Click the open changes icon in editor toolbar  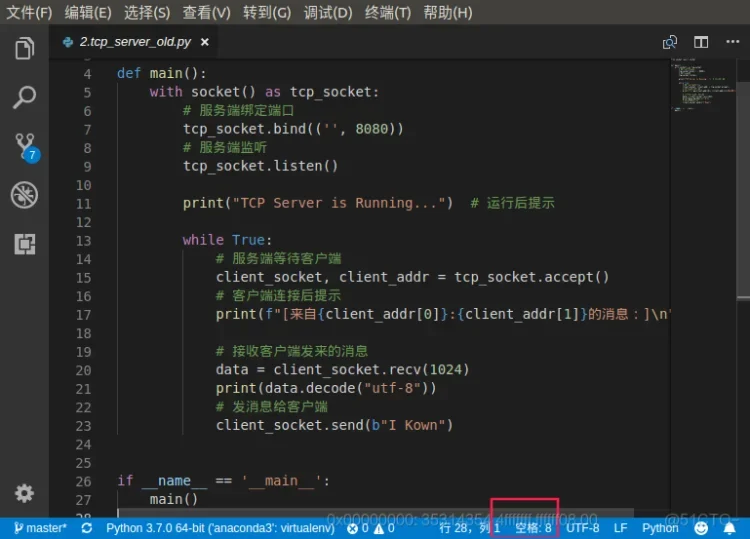click(x=670, y=42)
